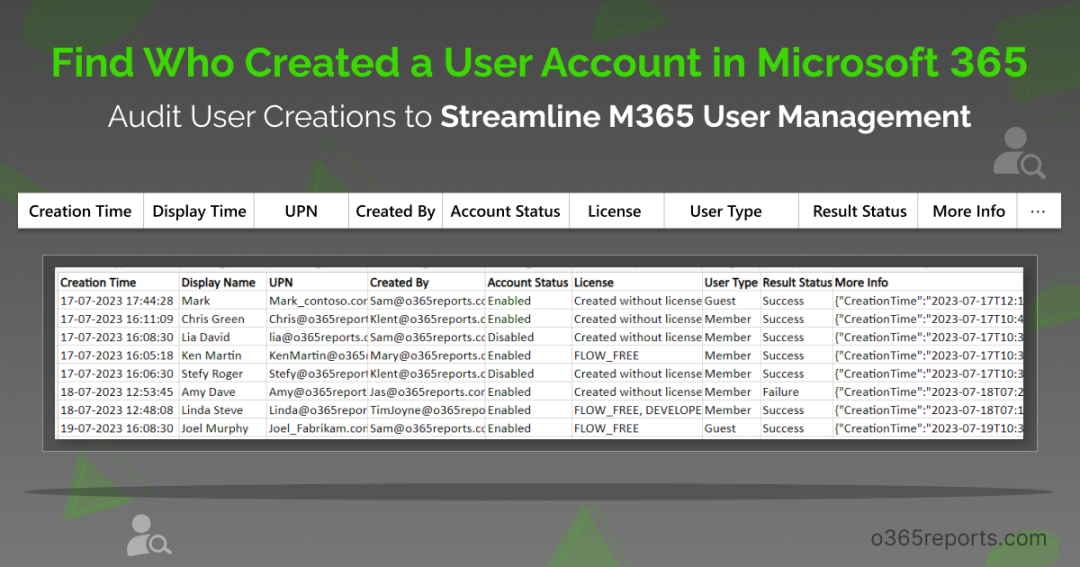Click the display name 'Joel Murphy'
Image resolution: width=1080 pixels, height=567 pixels.
(215, 428)
